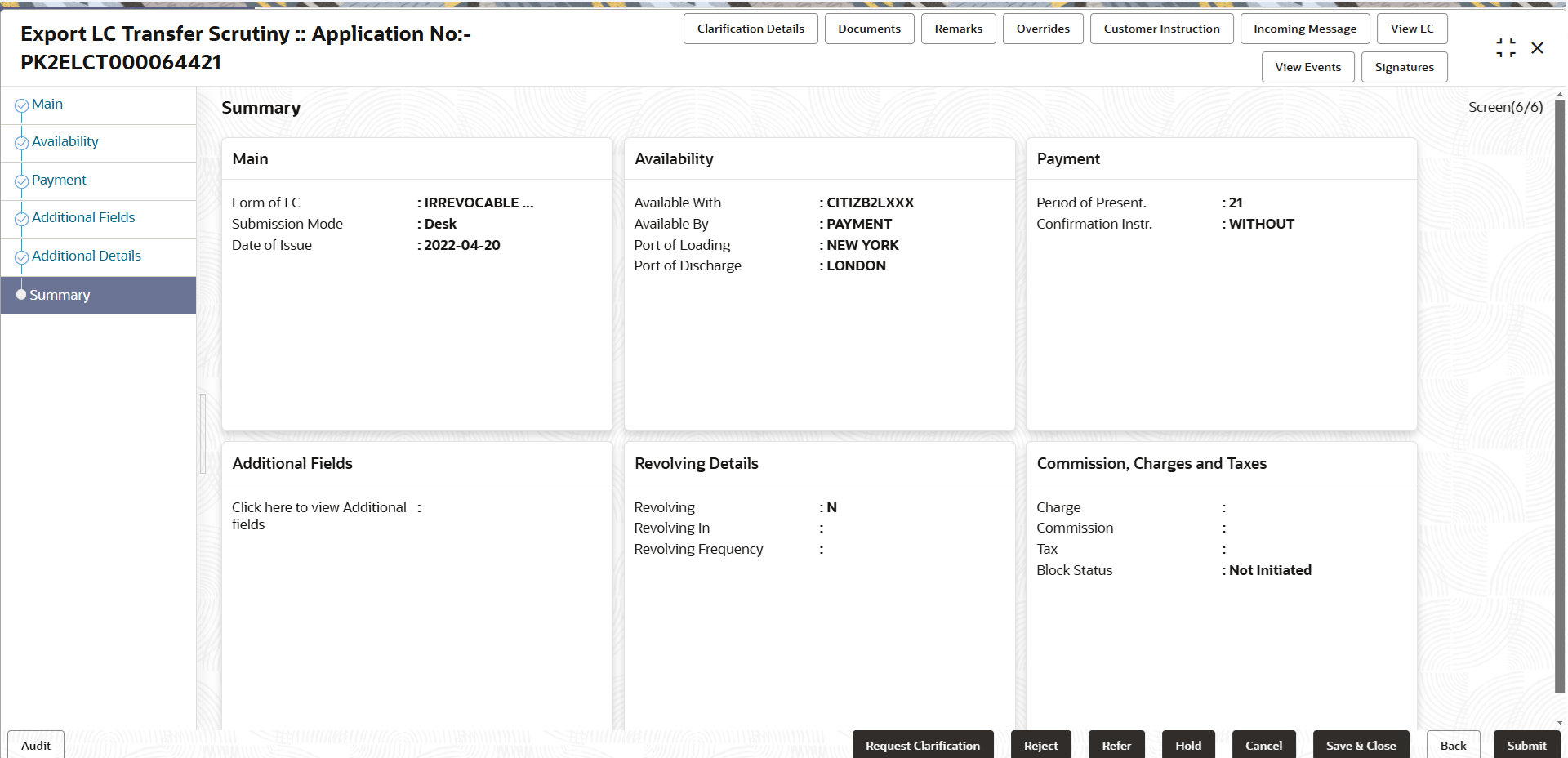The width and height of the screenshot is (1568, 758).
Task: Click the Additional Details step checkmark icon
Action: coord(22,257)
